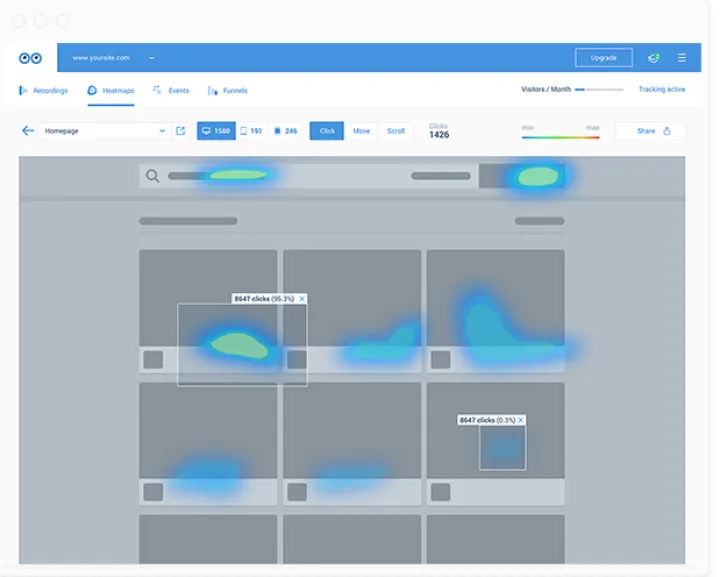Go to the Events tab

click(171, 90)
